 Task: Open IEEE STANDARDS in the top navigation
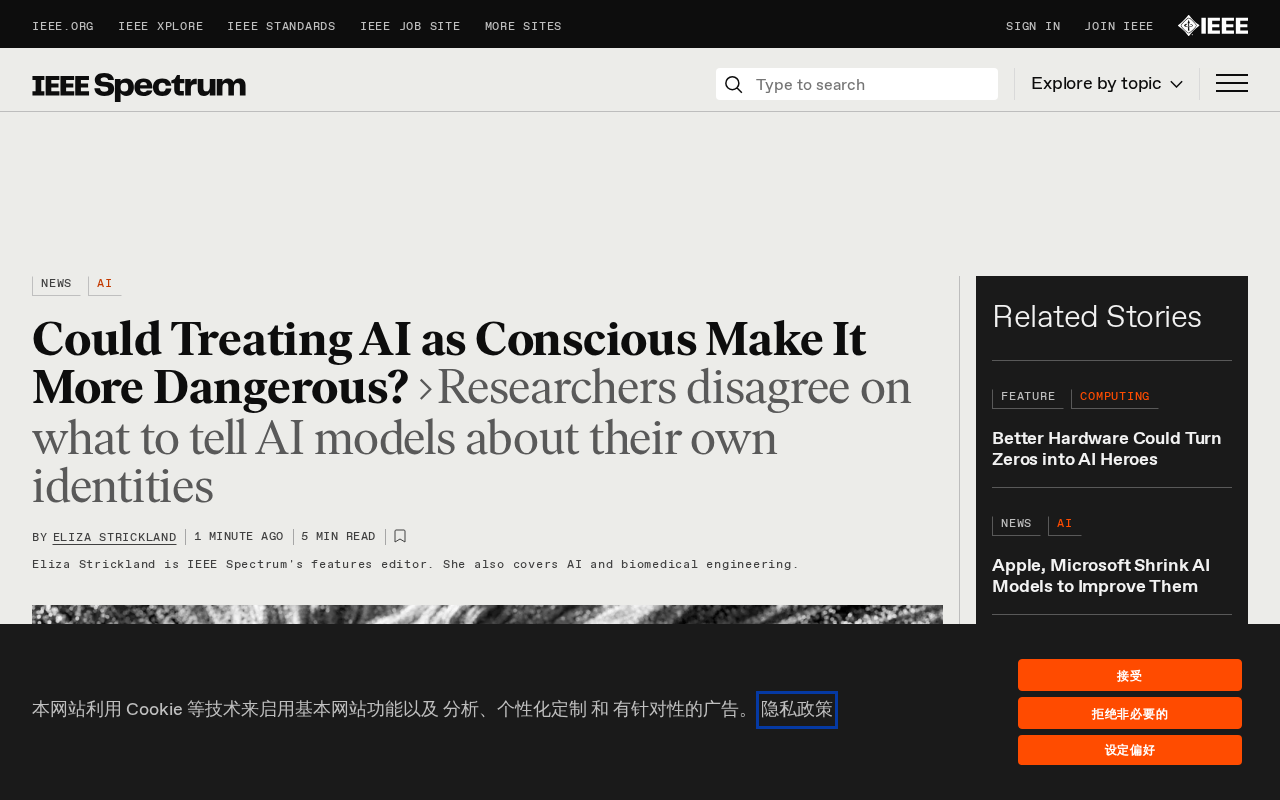(x=281, y=27)
